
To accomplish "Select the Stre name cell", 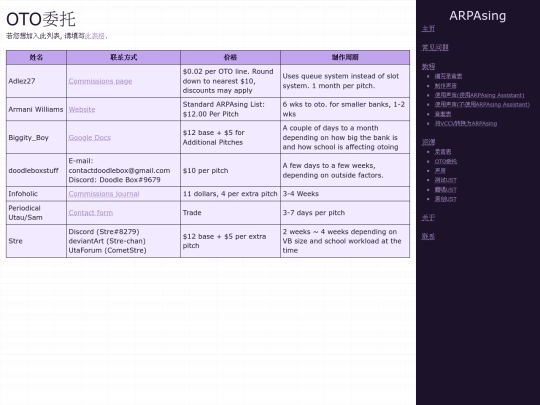I will coord(36,241).
